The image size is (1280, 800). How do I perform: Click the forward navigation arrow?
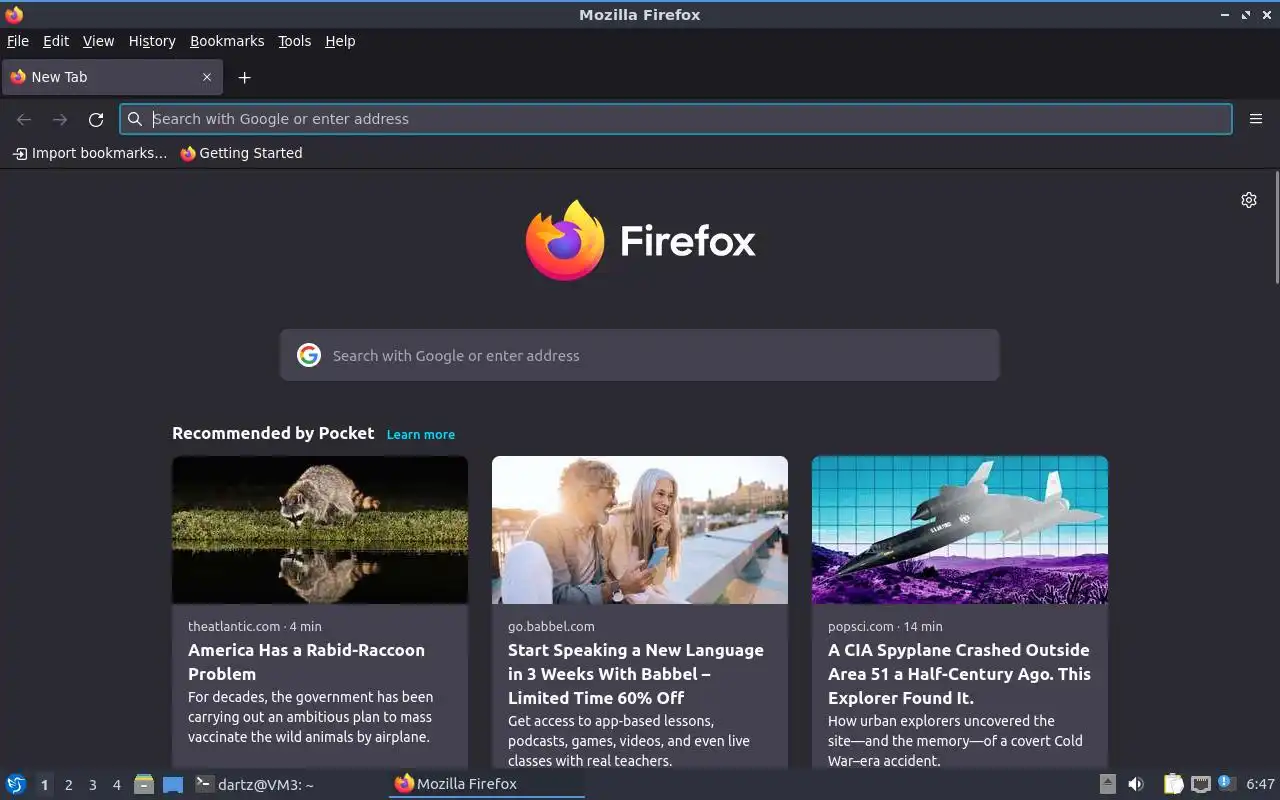[60, 119]
